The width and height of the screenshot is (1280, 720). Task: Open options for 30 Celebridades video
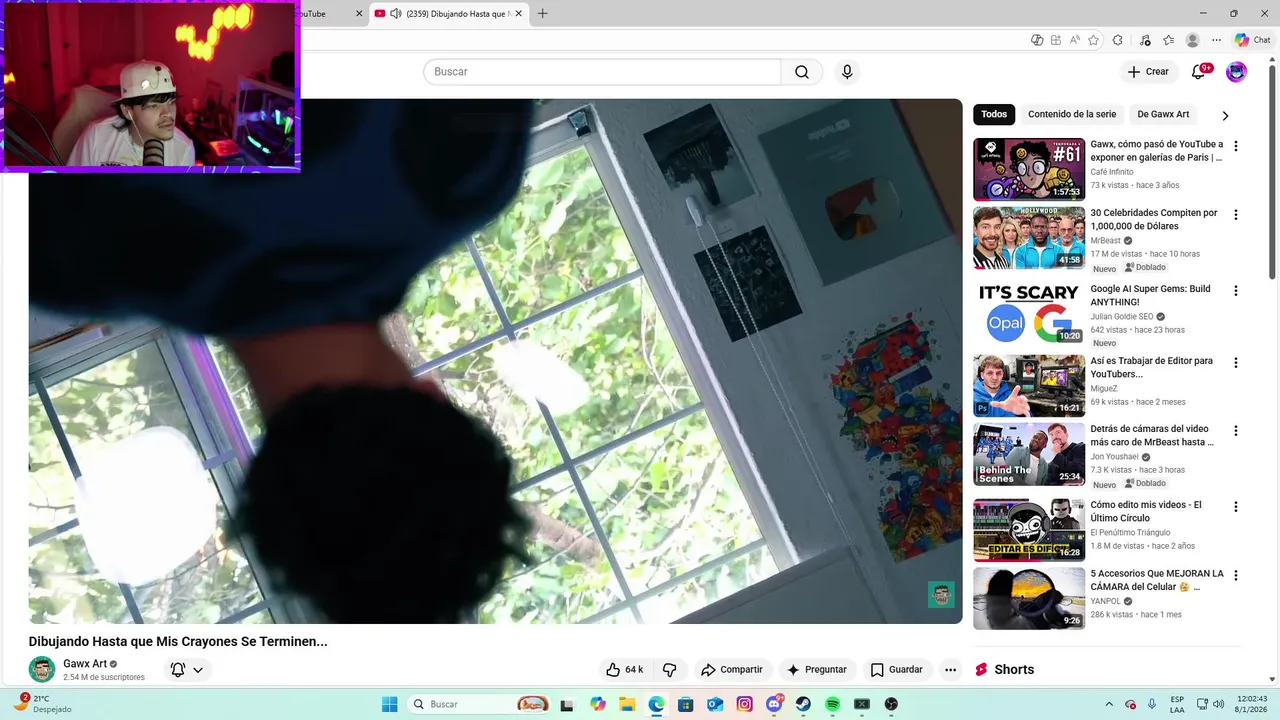[1236, 215]
